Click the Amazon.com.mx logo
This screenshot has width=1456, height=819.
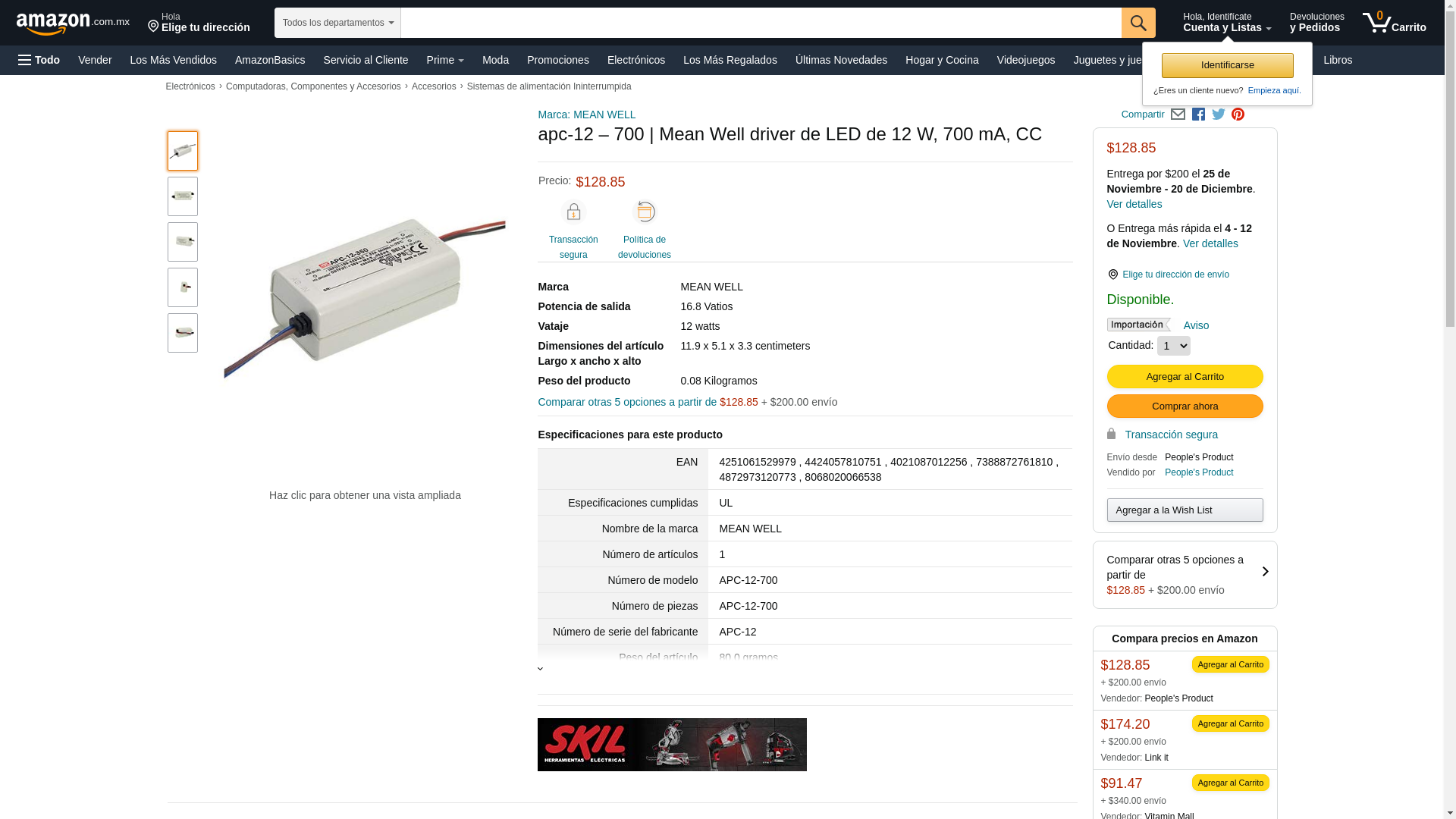pos(72,24)
